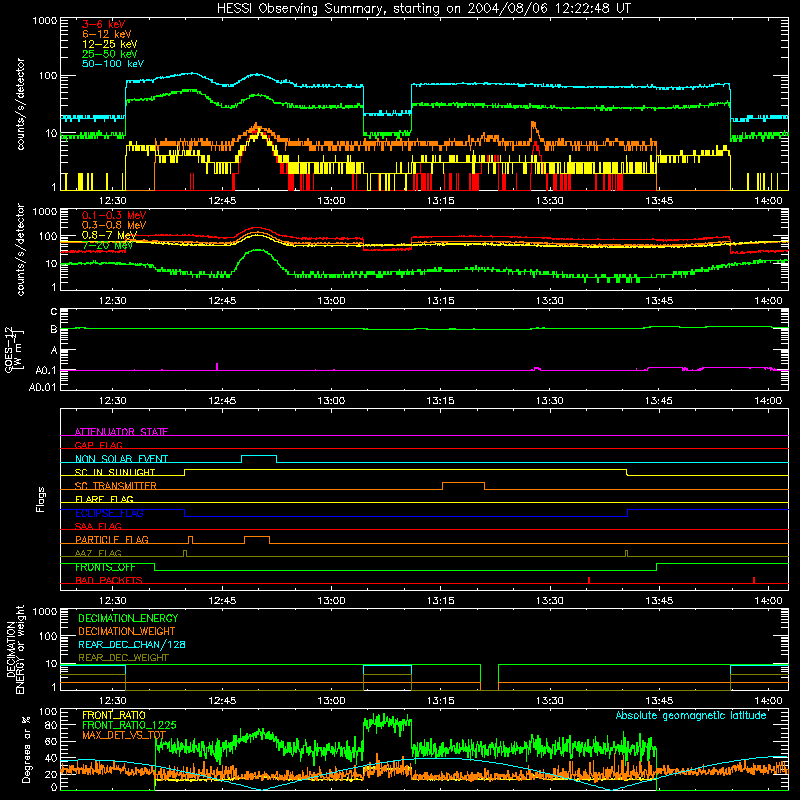Click the yellow 0.8-7 MeV legend label
The image size is (800, 800).
point(109,235)
